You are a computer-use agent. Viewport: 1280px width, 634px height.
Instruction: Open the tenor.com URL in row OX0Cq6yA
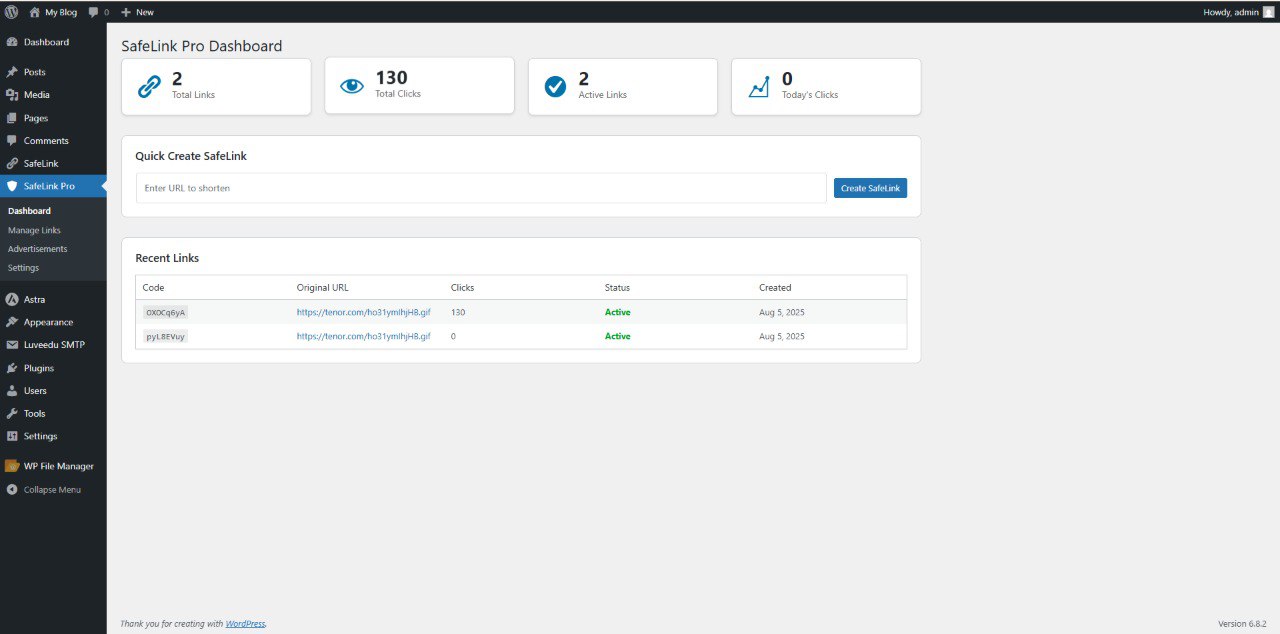(364, 312)
